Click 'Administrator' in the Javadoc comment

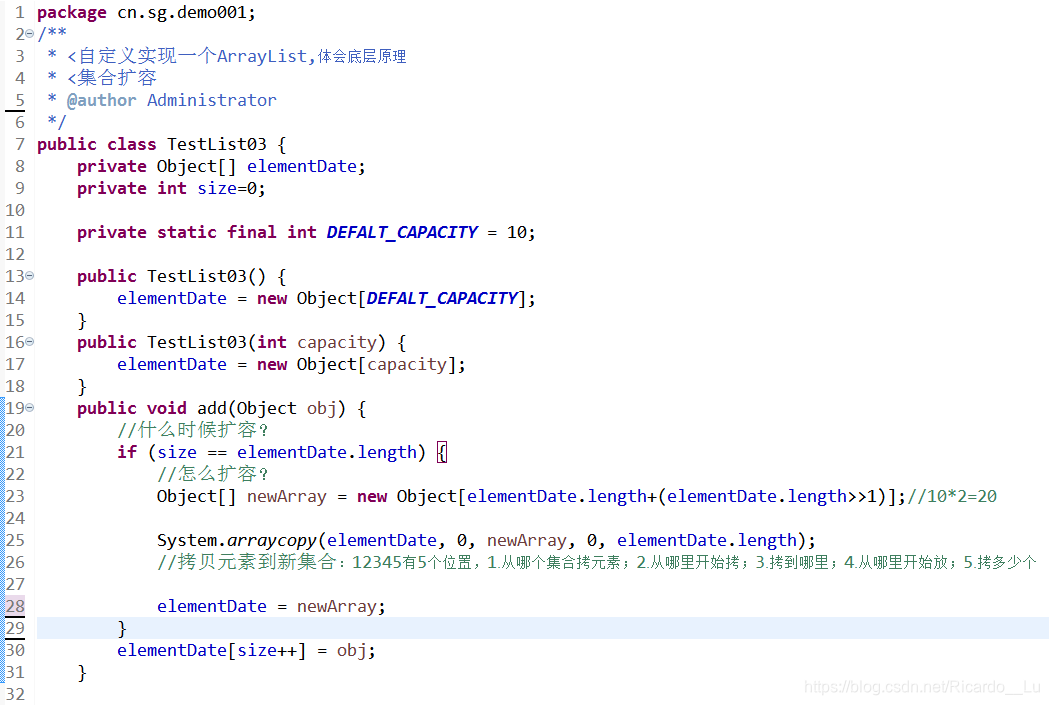coord(211,100)
